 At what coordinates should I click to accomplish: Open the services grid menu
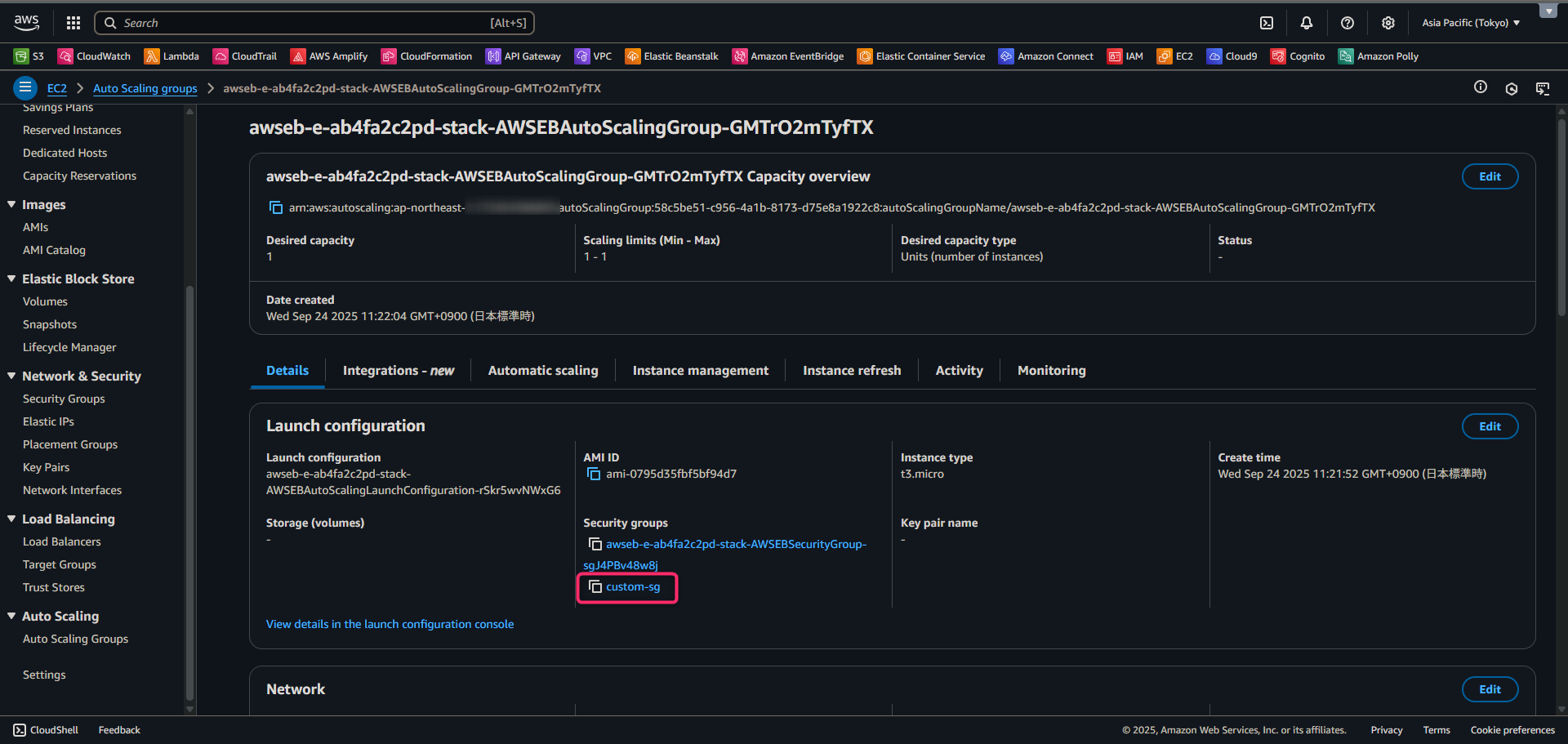pyautogui.click(x=73, y=23)
